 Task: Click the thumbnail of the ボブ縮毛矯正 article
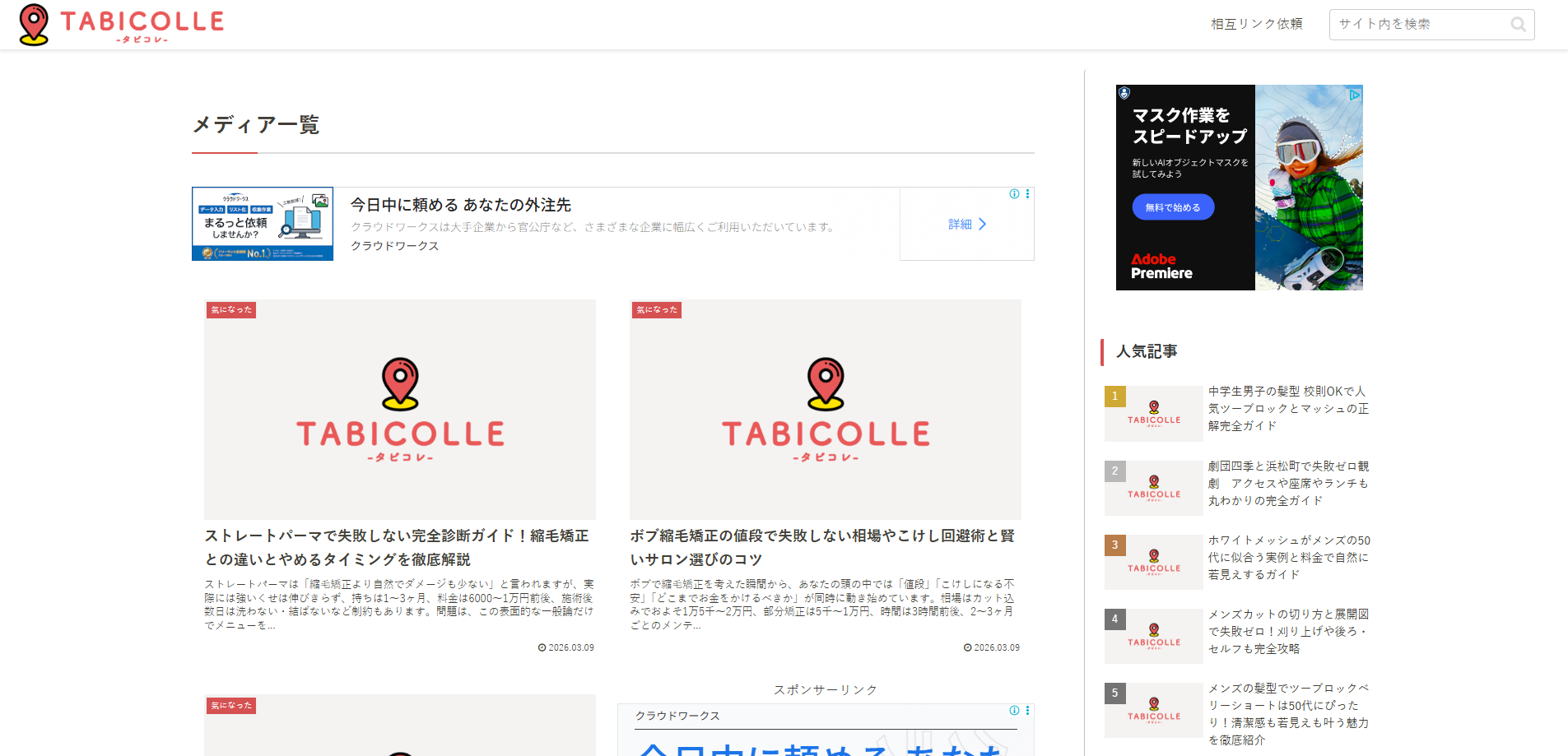[826, 409]
